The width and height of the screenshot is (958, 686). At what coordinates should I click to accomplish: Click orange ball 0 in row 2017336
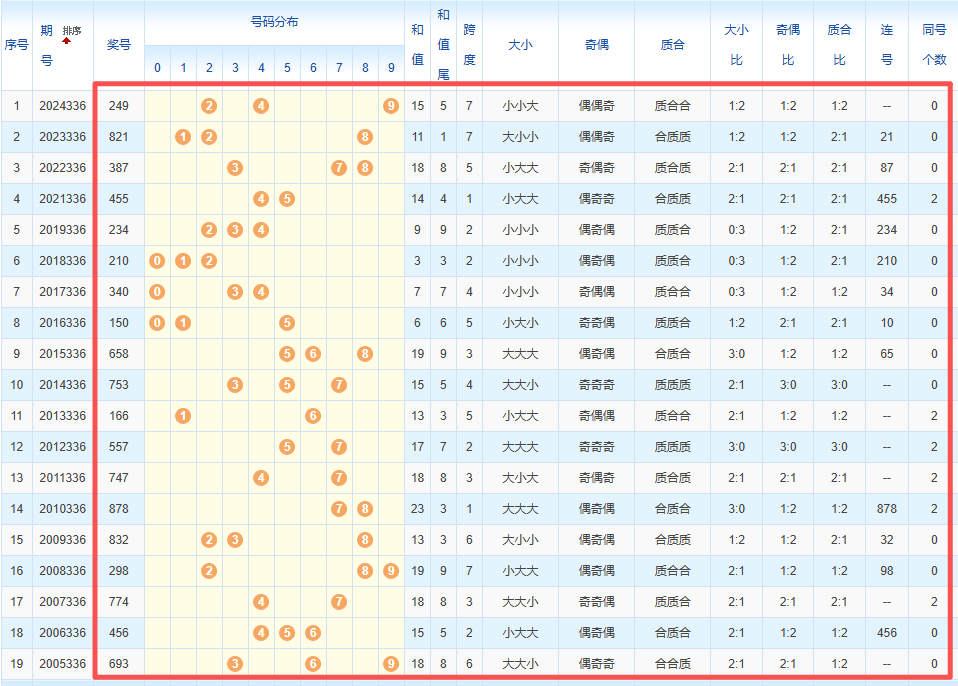click(157, 291)
